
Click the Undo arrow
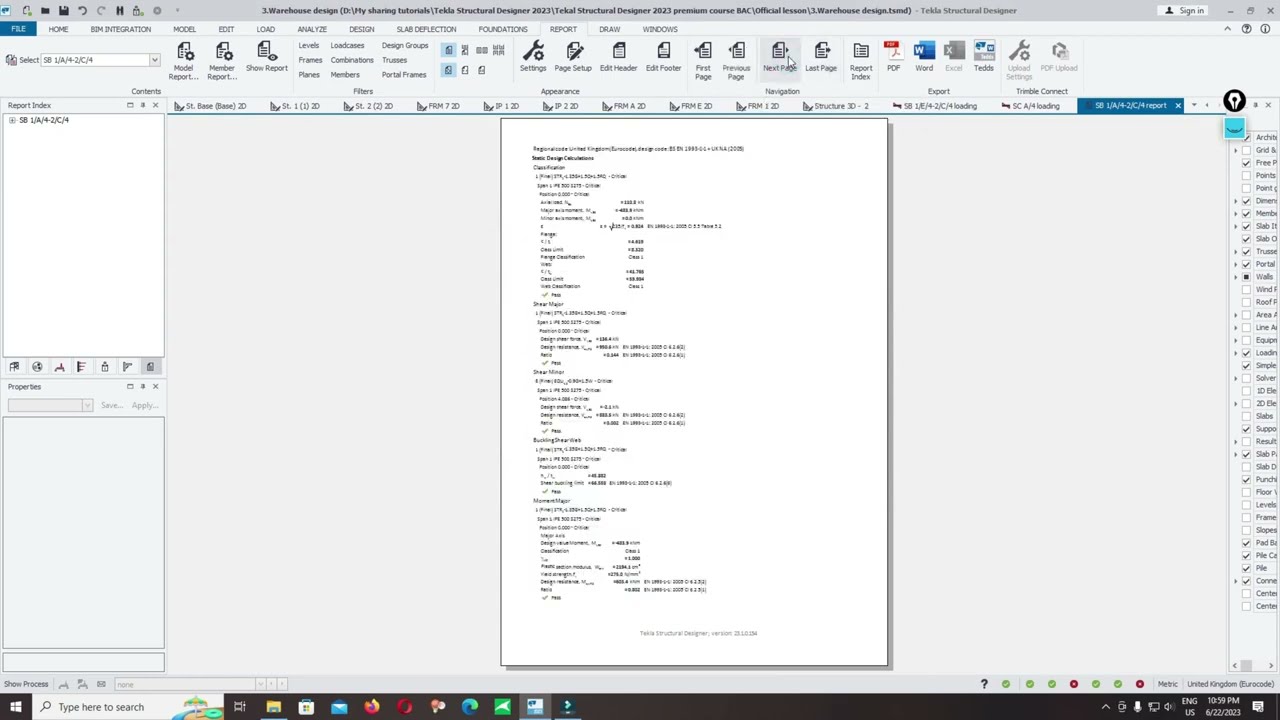tap(82, 10)
